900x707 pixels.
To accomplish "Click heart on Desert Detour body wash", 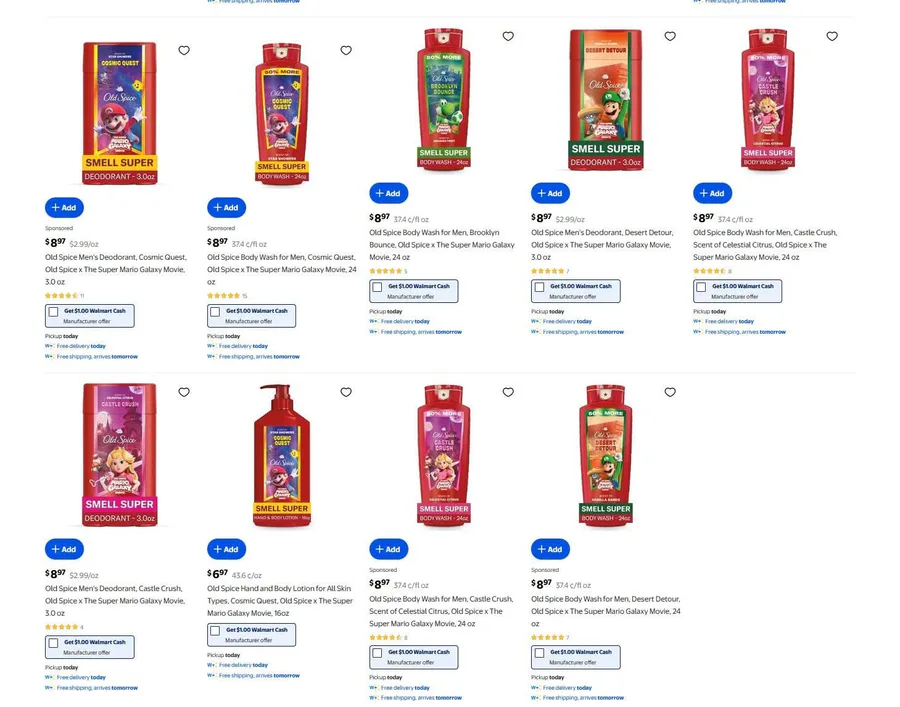I will (x=670, y=393).
